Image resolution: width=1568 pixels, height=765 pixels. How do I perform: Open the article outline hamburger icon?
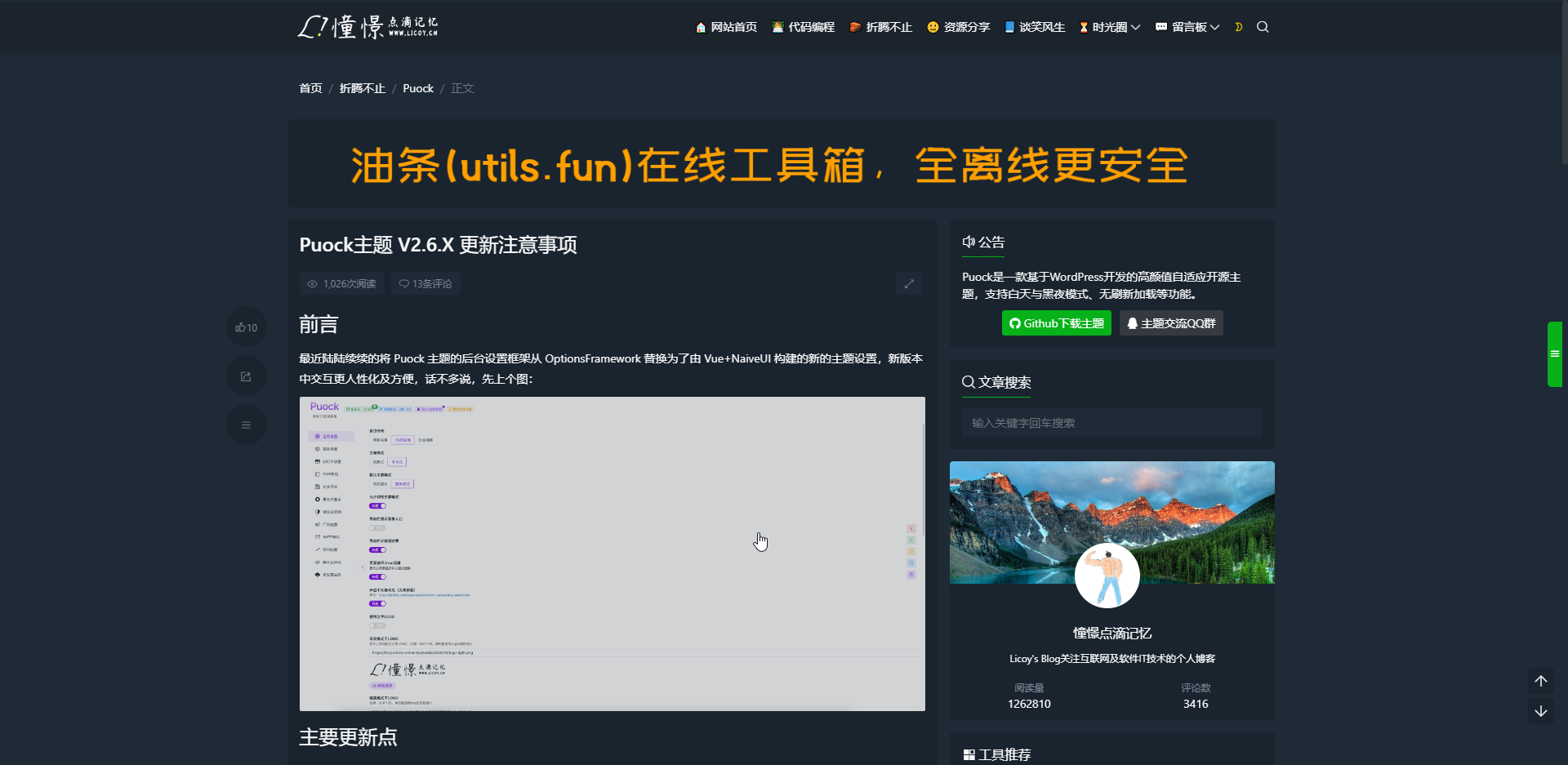click(246, 425)
